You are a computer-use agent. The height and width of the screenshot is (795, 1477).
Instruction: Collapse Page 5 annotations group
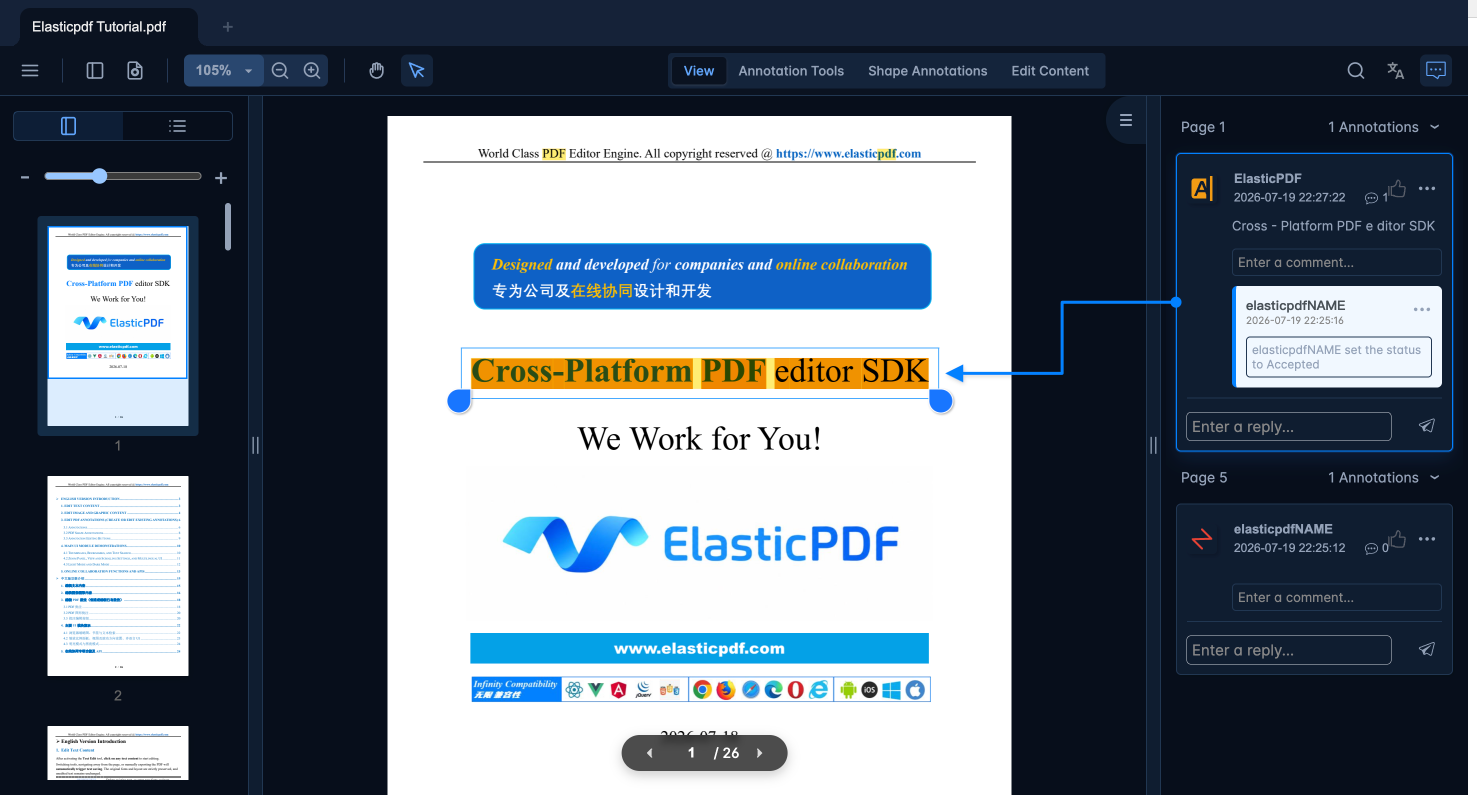[x=1435, y=478]
